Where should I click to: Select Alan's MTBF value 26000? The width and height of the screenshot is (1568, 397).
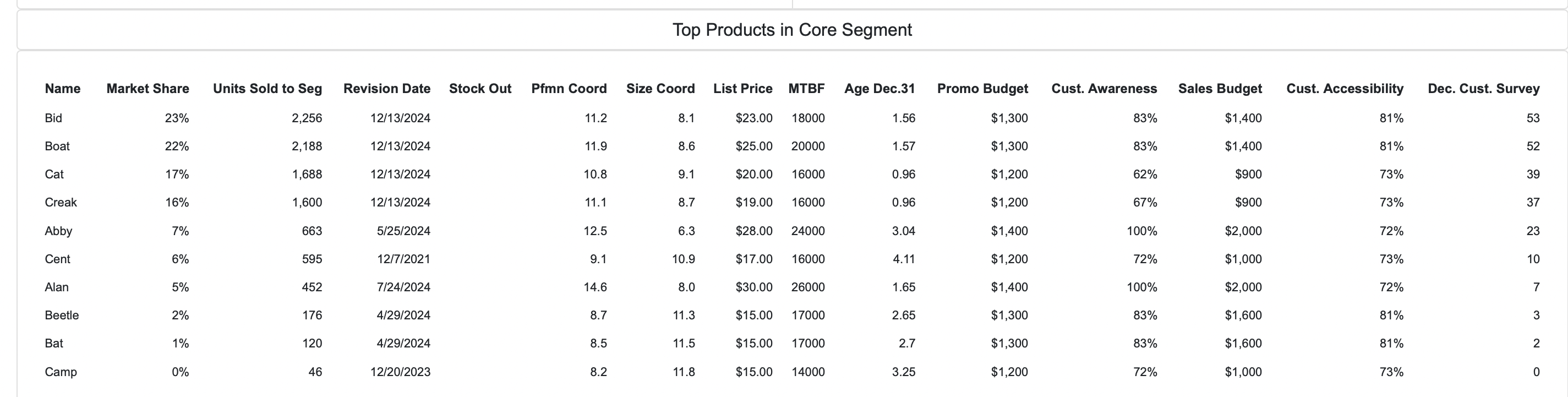click(x=808, y=287)
